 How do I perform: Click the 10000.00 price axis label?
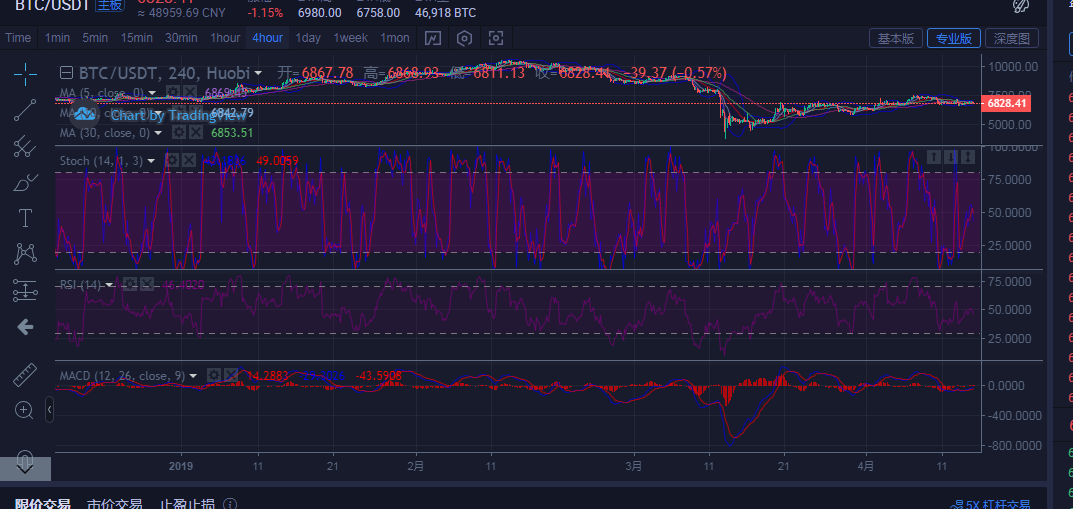point(1013,67)
